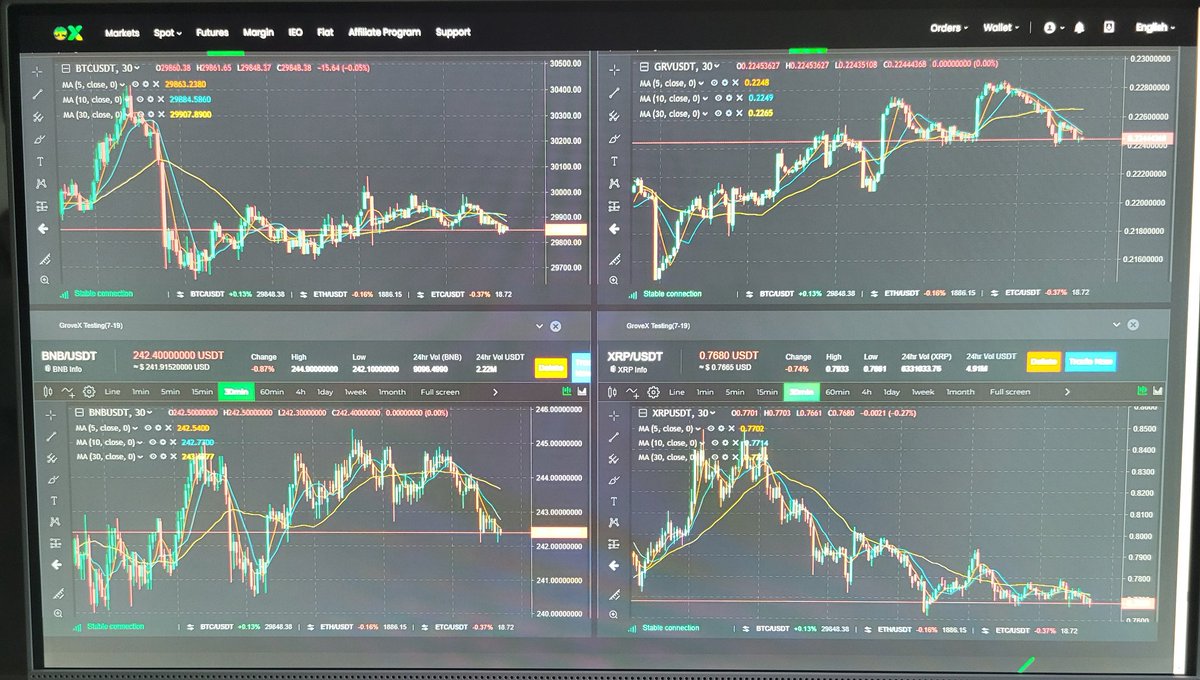Close the XRP/USDT GroveX Testing panel
This screenshot has height=680, width=1200.
coord(1133,325)
